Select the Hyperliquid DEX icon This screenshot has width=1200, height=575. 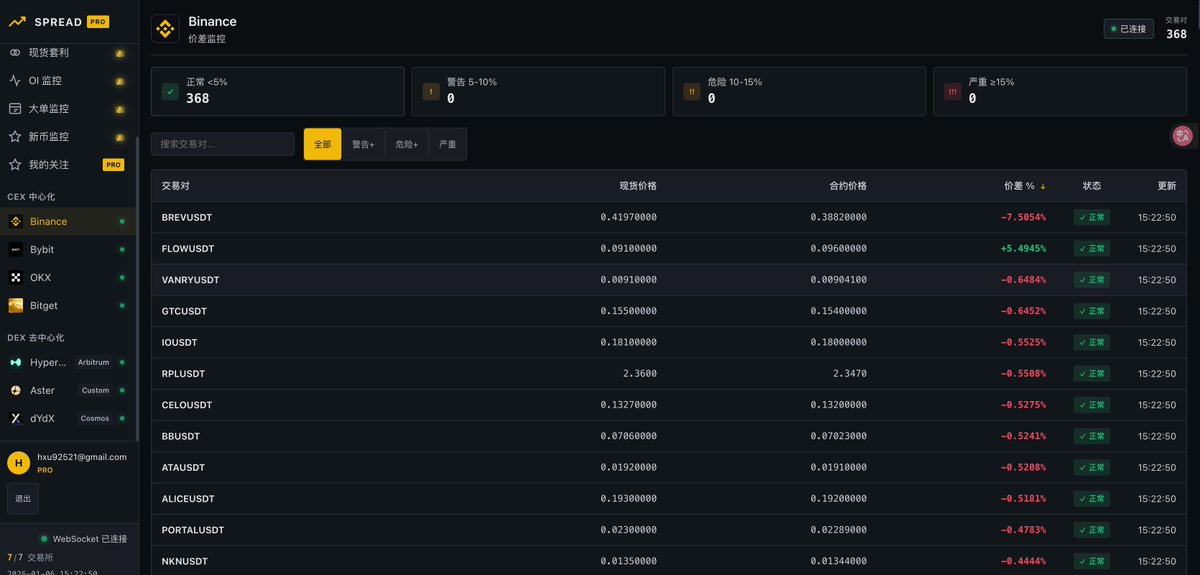pos(16,362)
